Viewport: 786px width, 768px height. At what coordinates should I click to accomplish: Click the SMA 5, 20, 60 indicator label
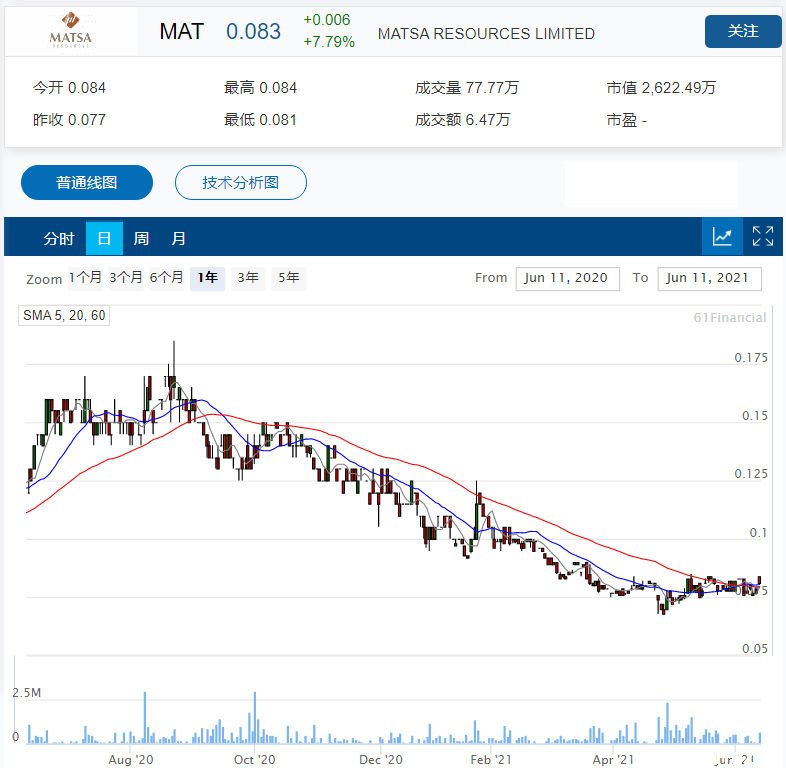[64, 315]
